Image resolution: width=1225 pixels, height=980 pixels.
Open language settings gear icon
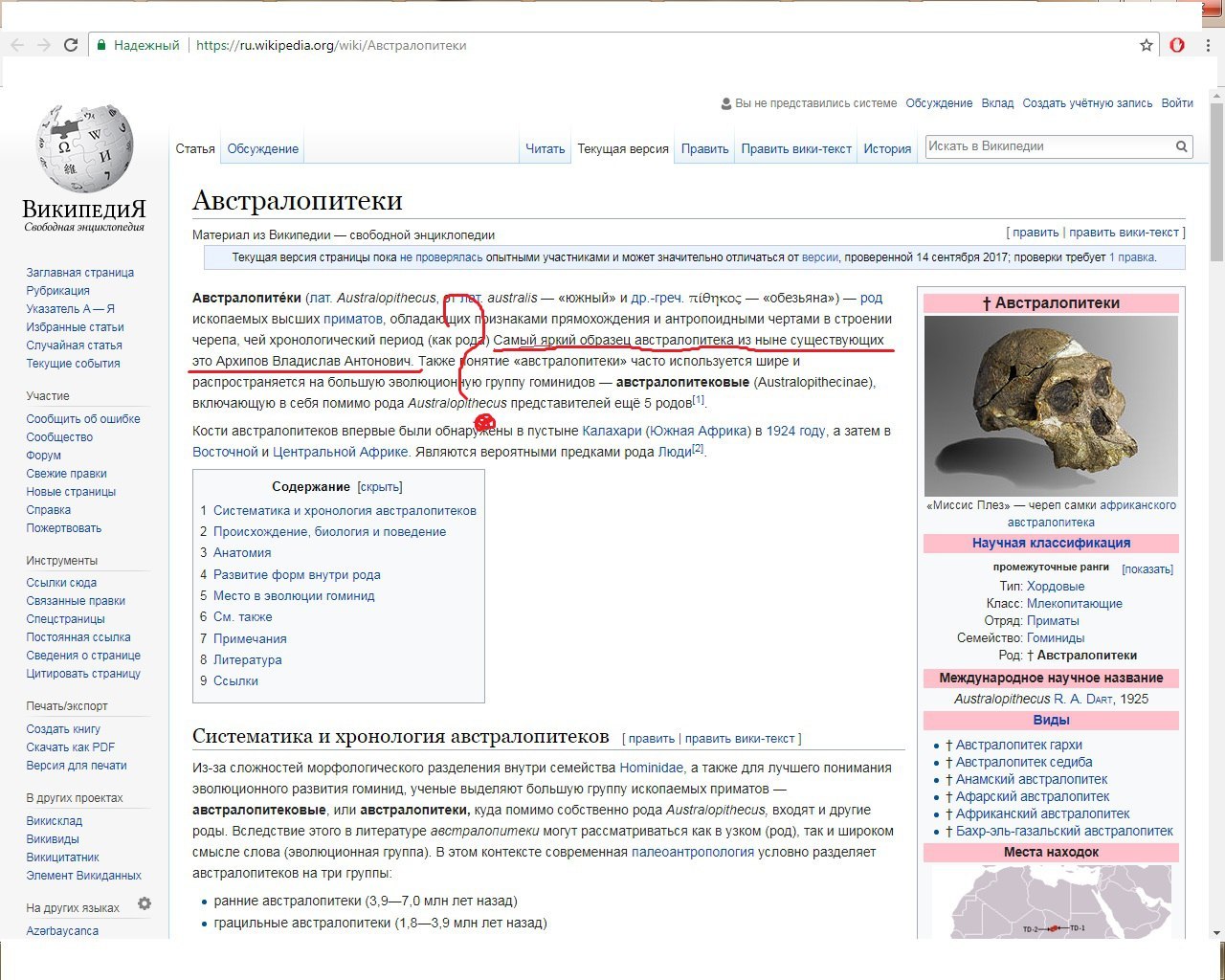pos(145,903)
